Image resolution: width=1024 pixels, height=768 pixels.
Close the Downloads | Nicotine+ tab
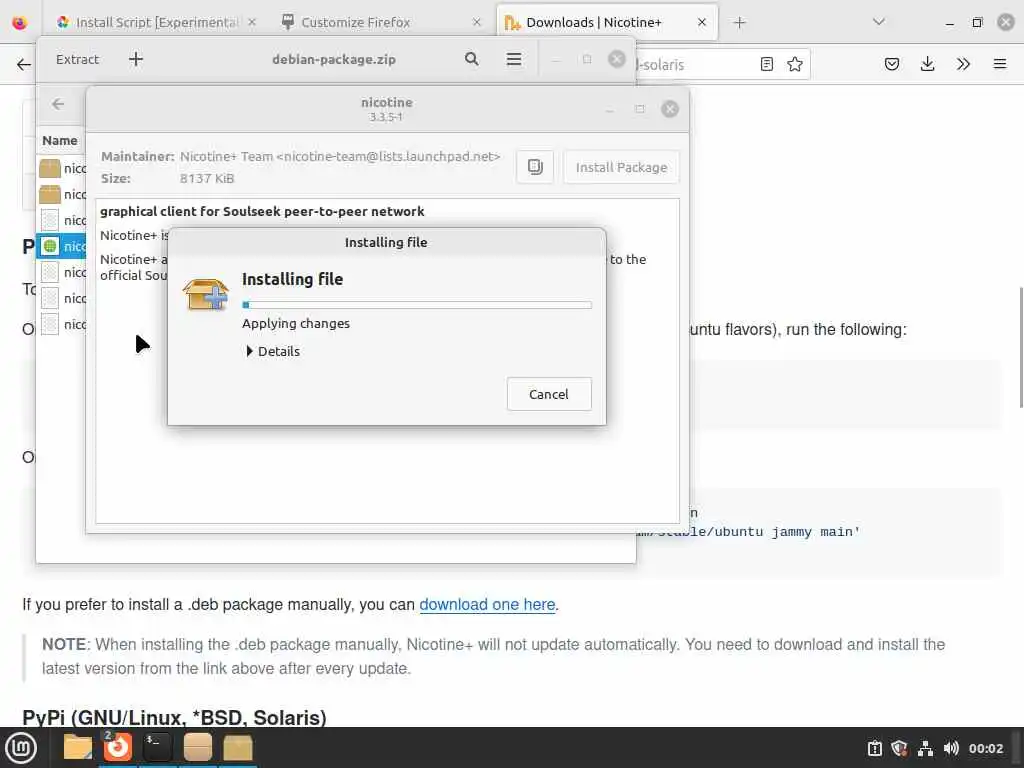pyautogui.click(x=702, y=22)
